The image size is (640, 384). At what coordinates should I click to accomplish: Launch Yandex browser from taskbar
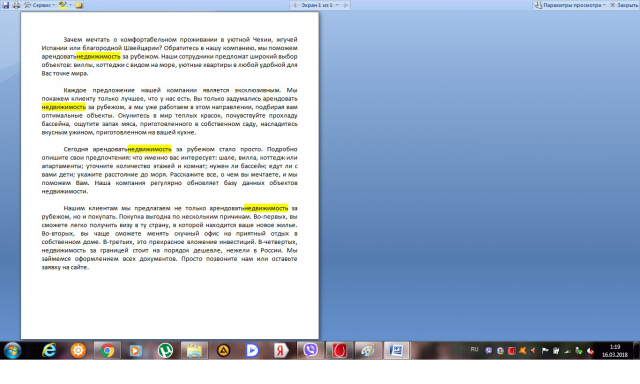(281, 351)
